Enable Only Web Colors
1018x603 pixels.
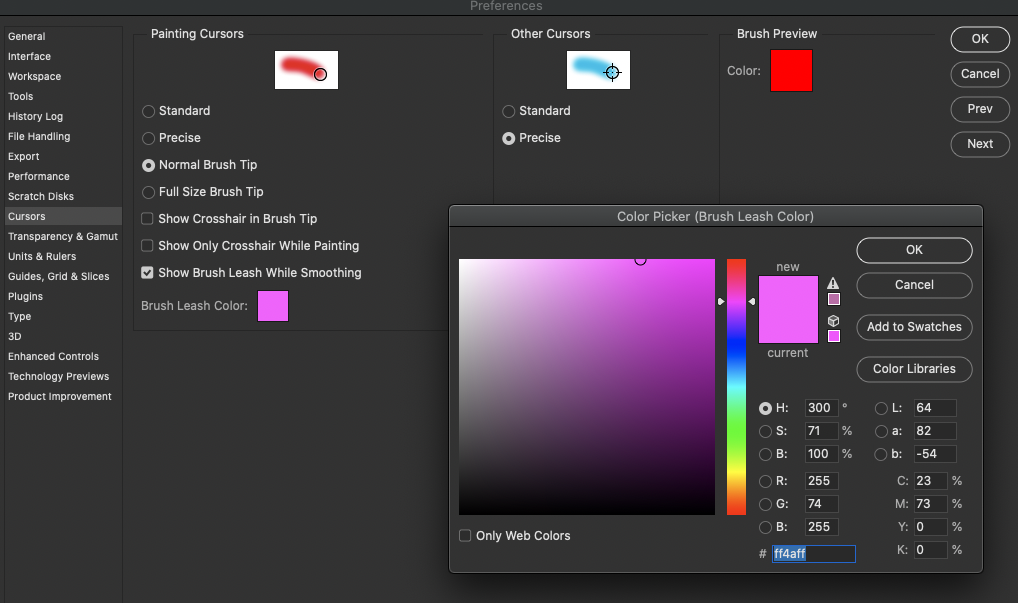coord(465,535)
